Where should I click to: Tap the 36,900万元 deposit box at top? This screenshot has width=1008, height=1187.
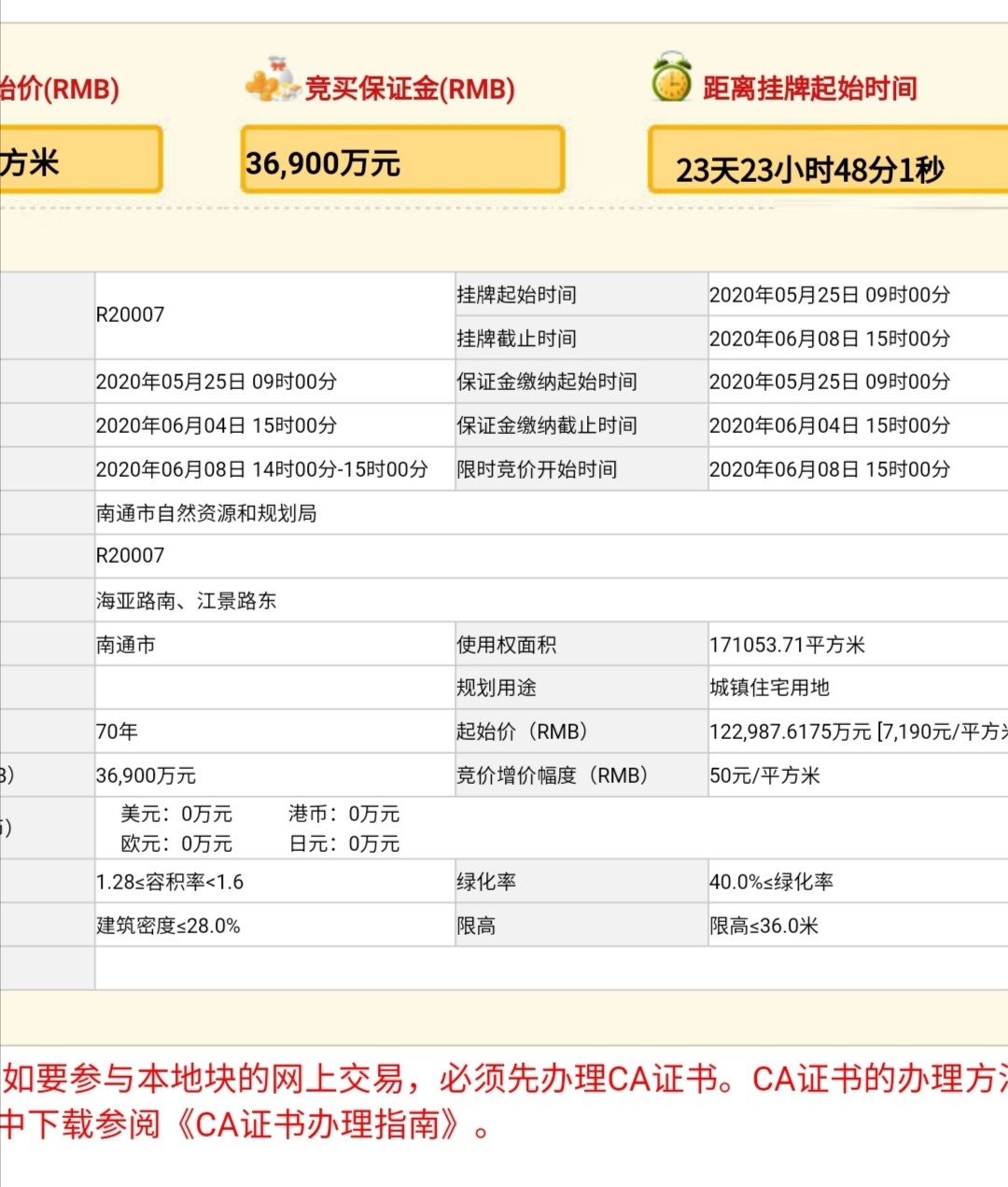(402, 161)
